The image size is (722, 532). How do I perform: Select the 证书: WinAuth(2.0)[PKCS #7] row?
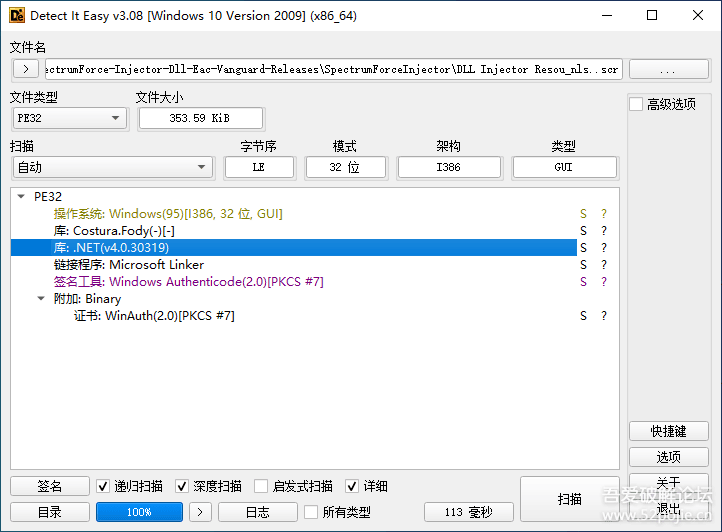point(294,316)
